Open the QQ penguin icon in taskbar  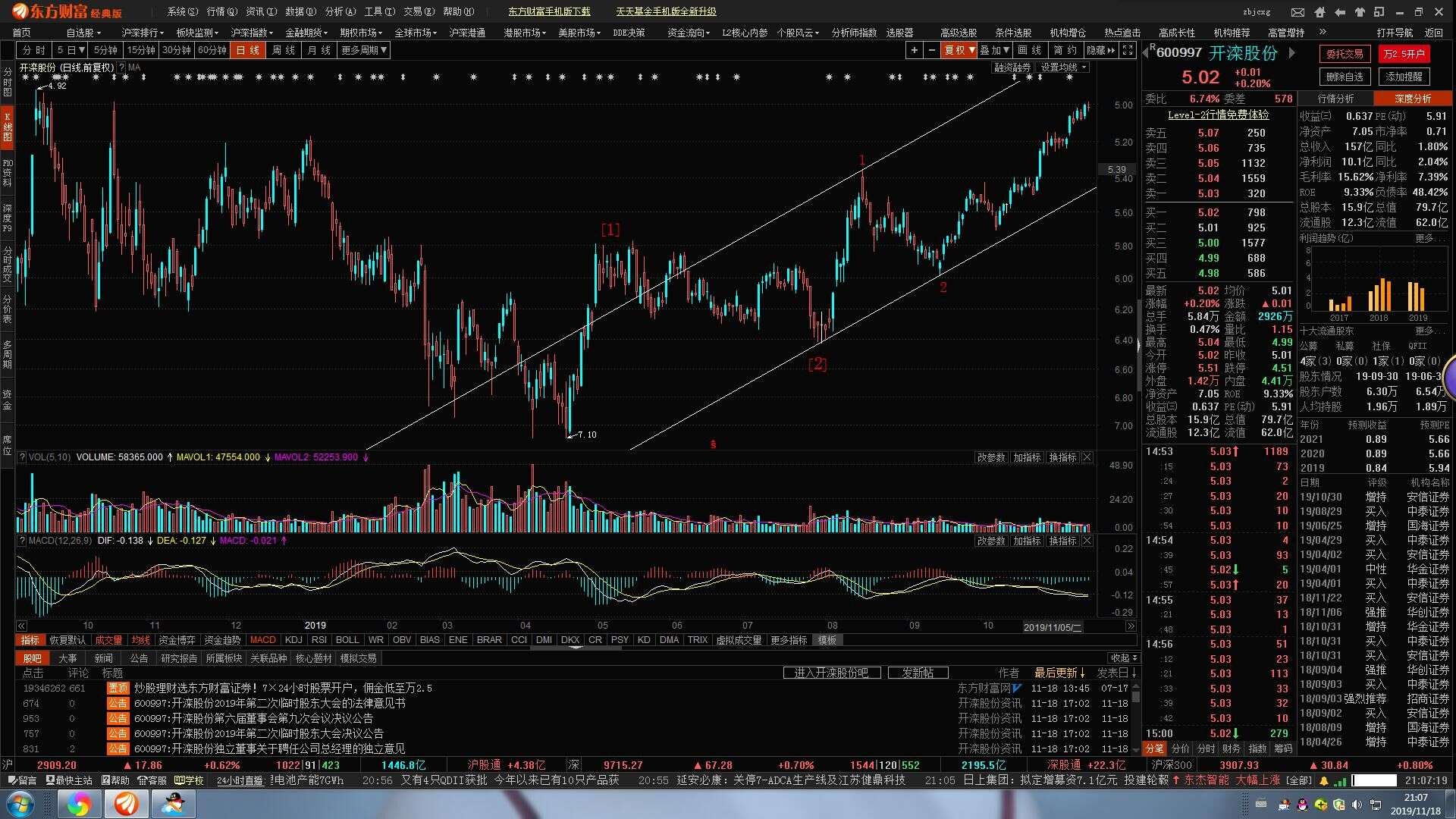pos(173,804)
